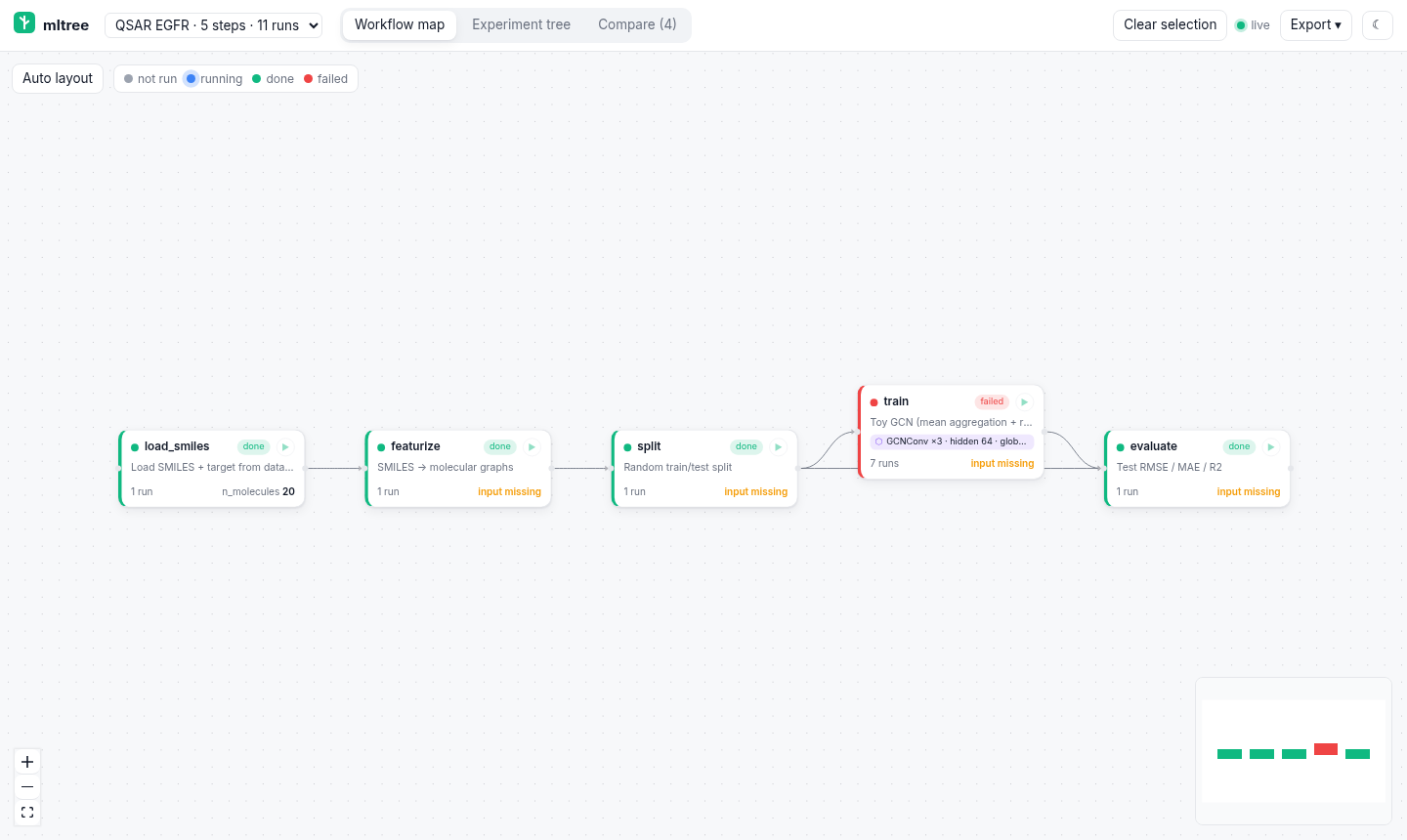The width and height of the screenshot is (1407, 840).
Task: Run the load_smiles step play icon
Action: point(285,447)
